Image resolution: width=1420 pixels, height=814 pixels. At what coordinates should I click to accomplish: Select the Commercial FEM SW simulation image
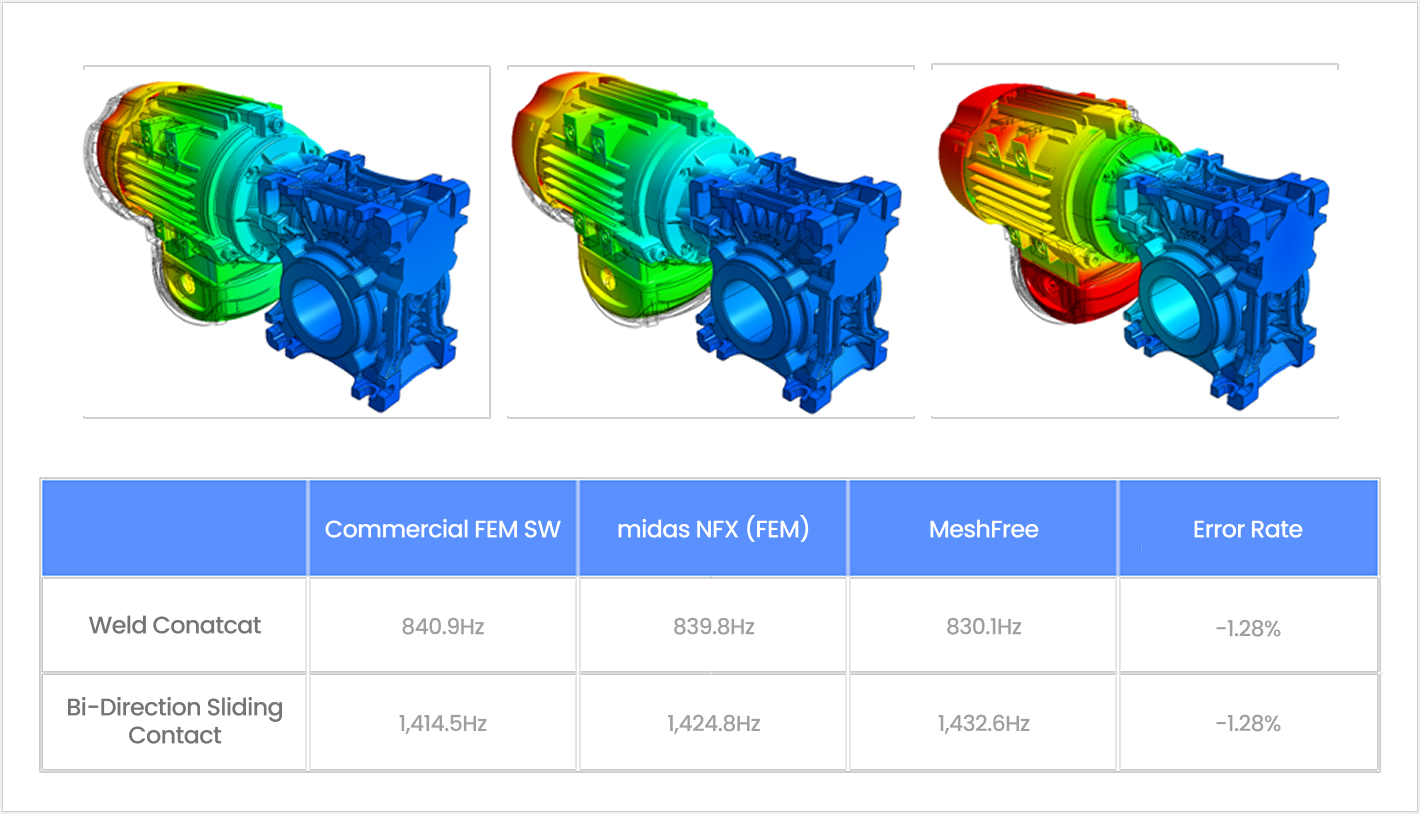[286, 241]
